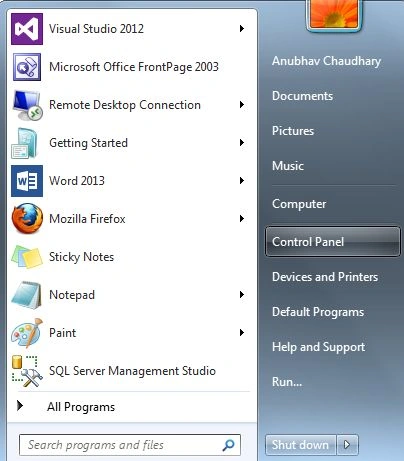This screenshot has width=404, height=461.
Task: Open the Visual Studio 2012 icon
Action: point(27,29)
